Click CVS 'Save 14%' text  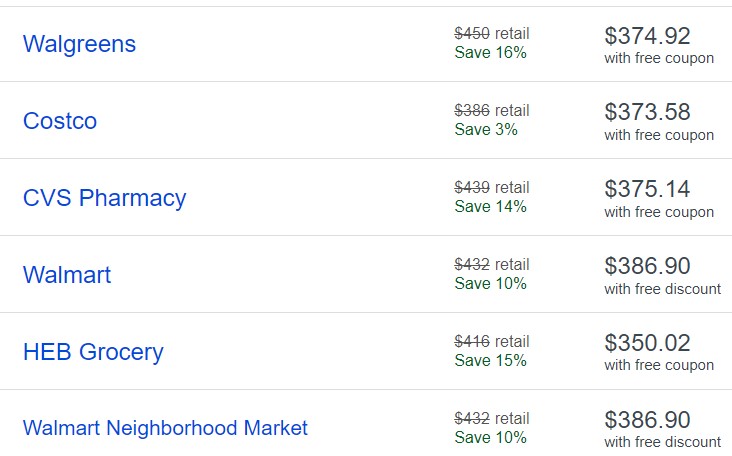[x=491, y=206]
